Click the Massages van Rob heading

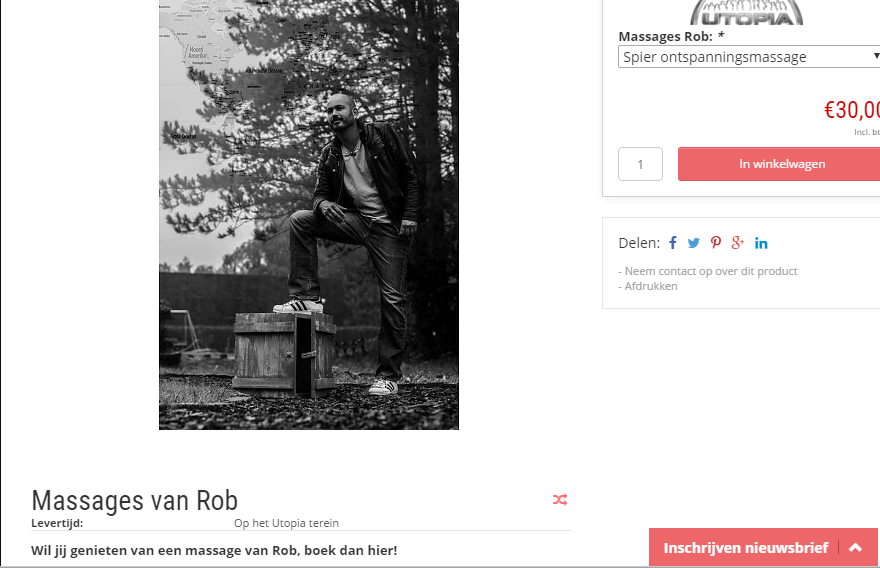tap(135, 500)
